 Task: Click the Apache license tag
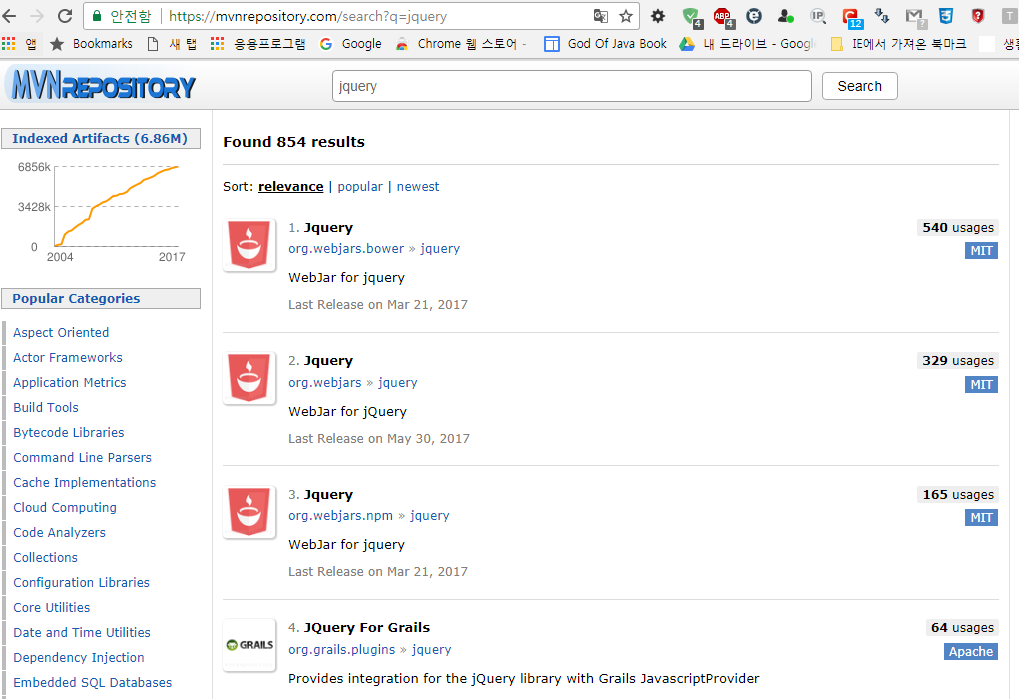click(970, 652)
